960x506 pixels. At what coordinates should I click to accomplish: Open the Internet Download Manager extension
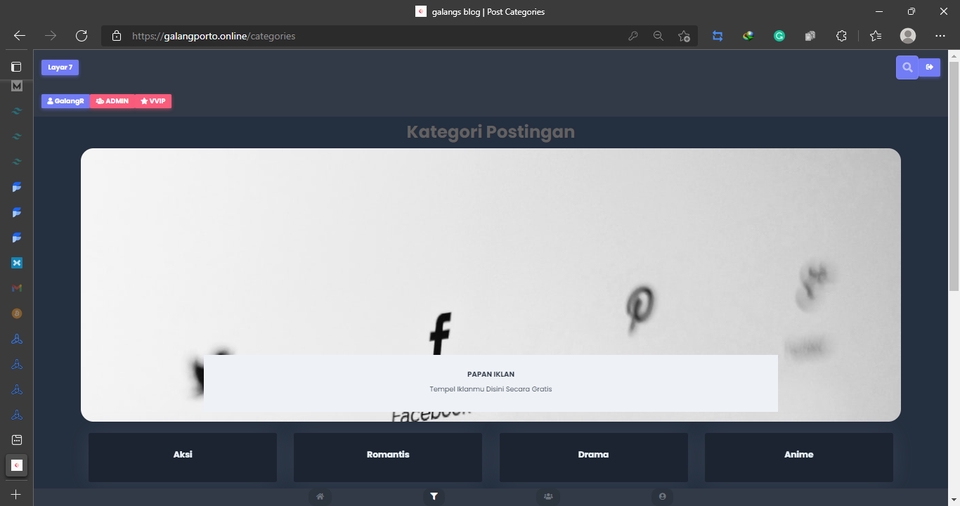748,36
